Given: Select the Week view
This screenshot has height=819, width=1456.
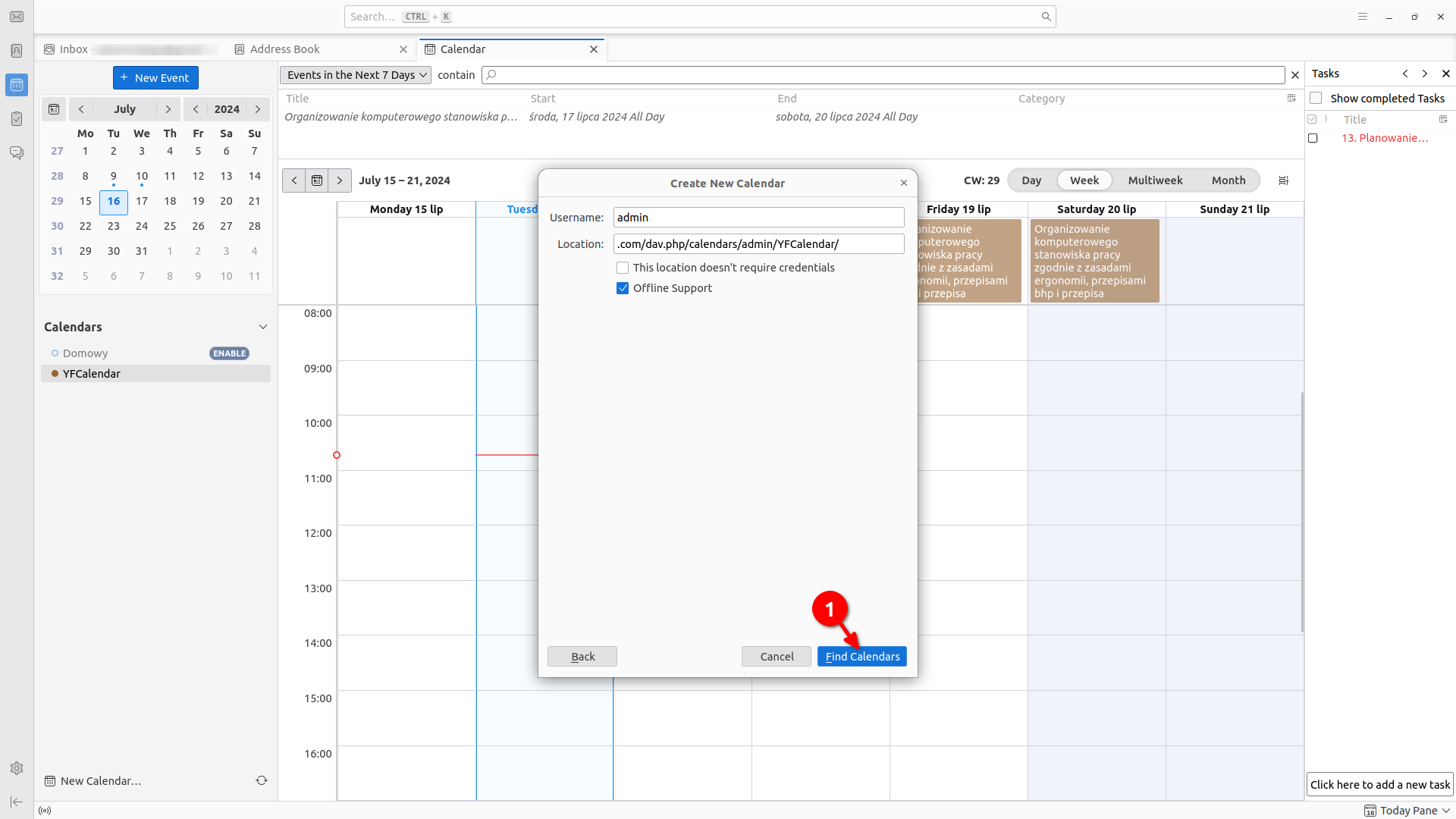Looking at the screenshot, I should pos(1084,180).
